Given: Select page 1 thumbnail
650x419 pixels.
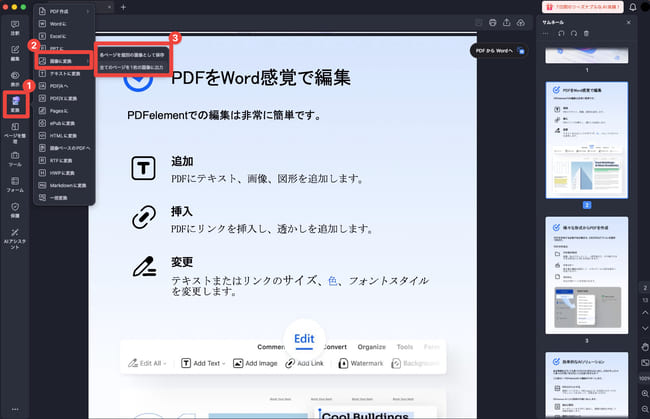Looking at the screenshot, I should 587,56.
